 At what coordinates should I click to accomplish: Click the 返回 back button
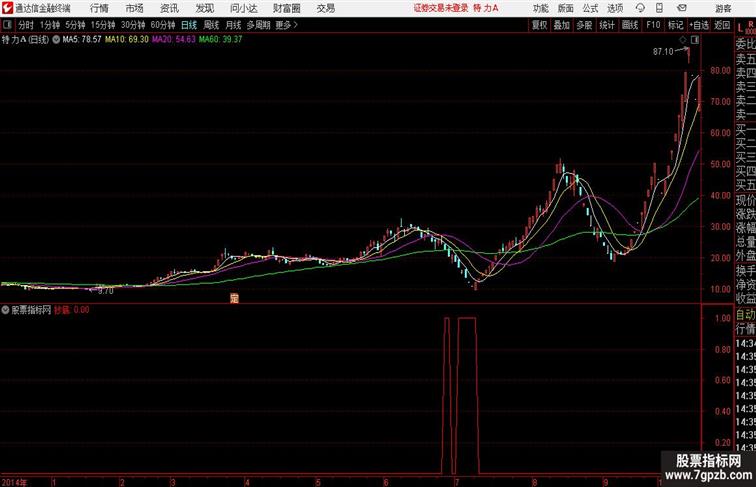722,25
